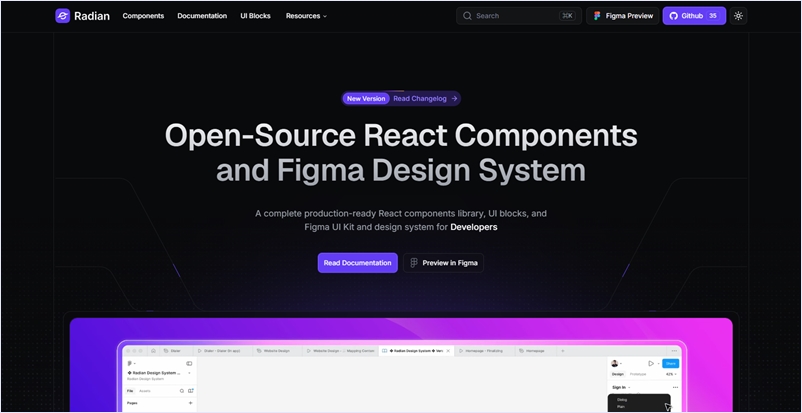Click the New Version badge
The width and height of the screenshot is (802, 413).
[x=366, y=99]
